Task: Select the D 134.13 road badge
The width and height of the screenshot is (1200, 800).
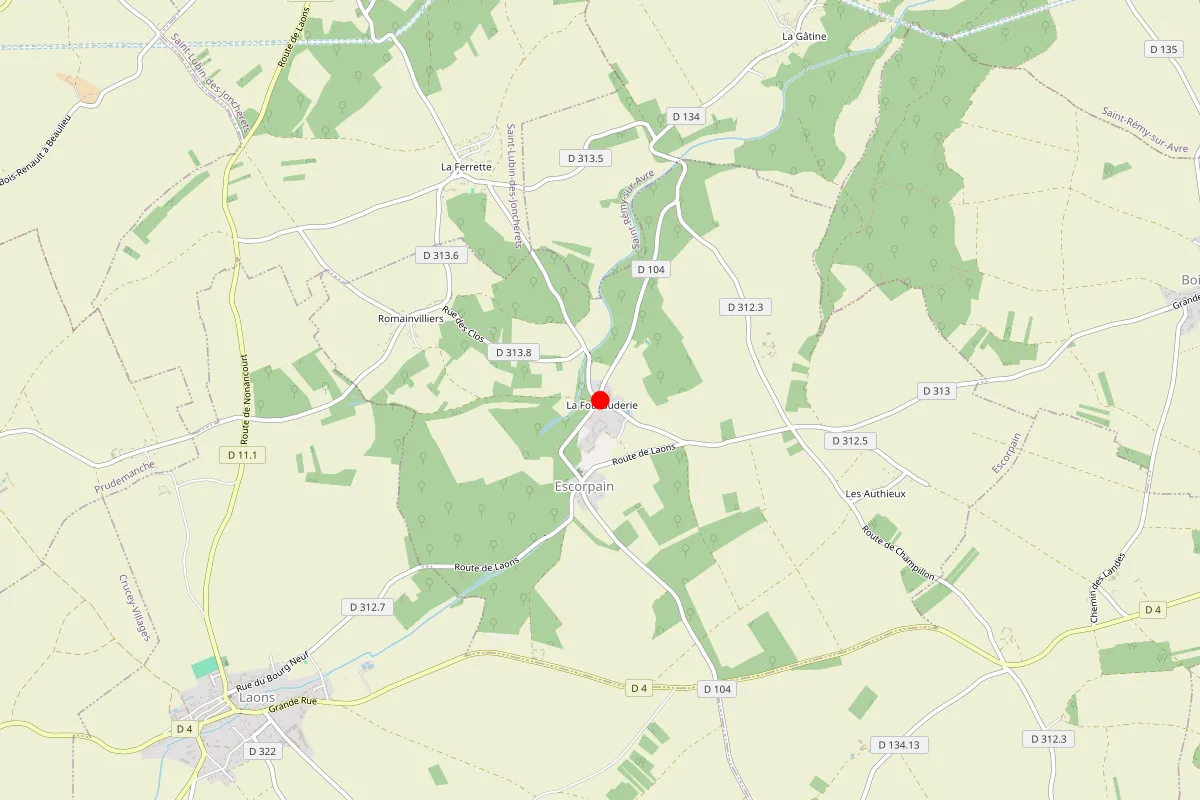Action: pos(900,745)
